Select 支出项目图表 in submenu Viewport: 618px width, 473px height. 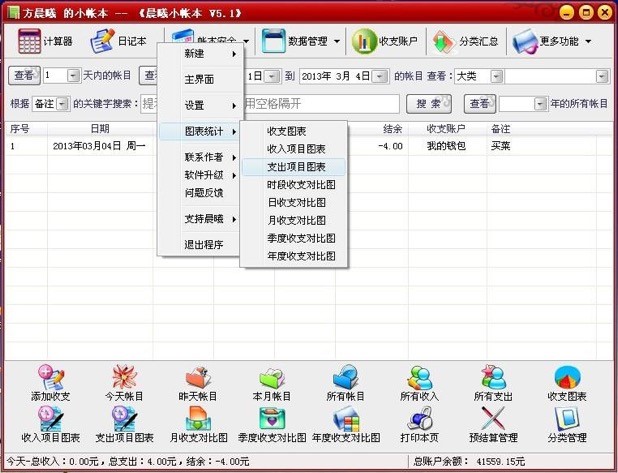coord(294,167)
